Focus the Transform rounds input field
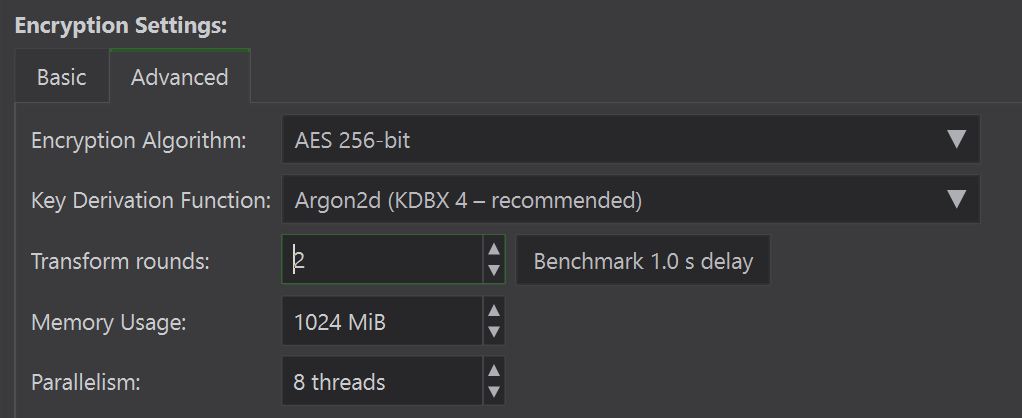 [x=382, y=261]
